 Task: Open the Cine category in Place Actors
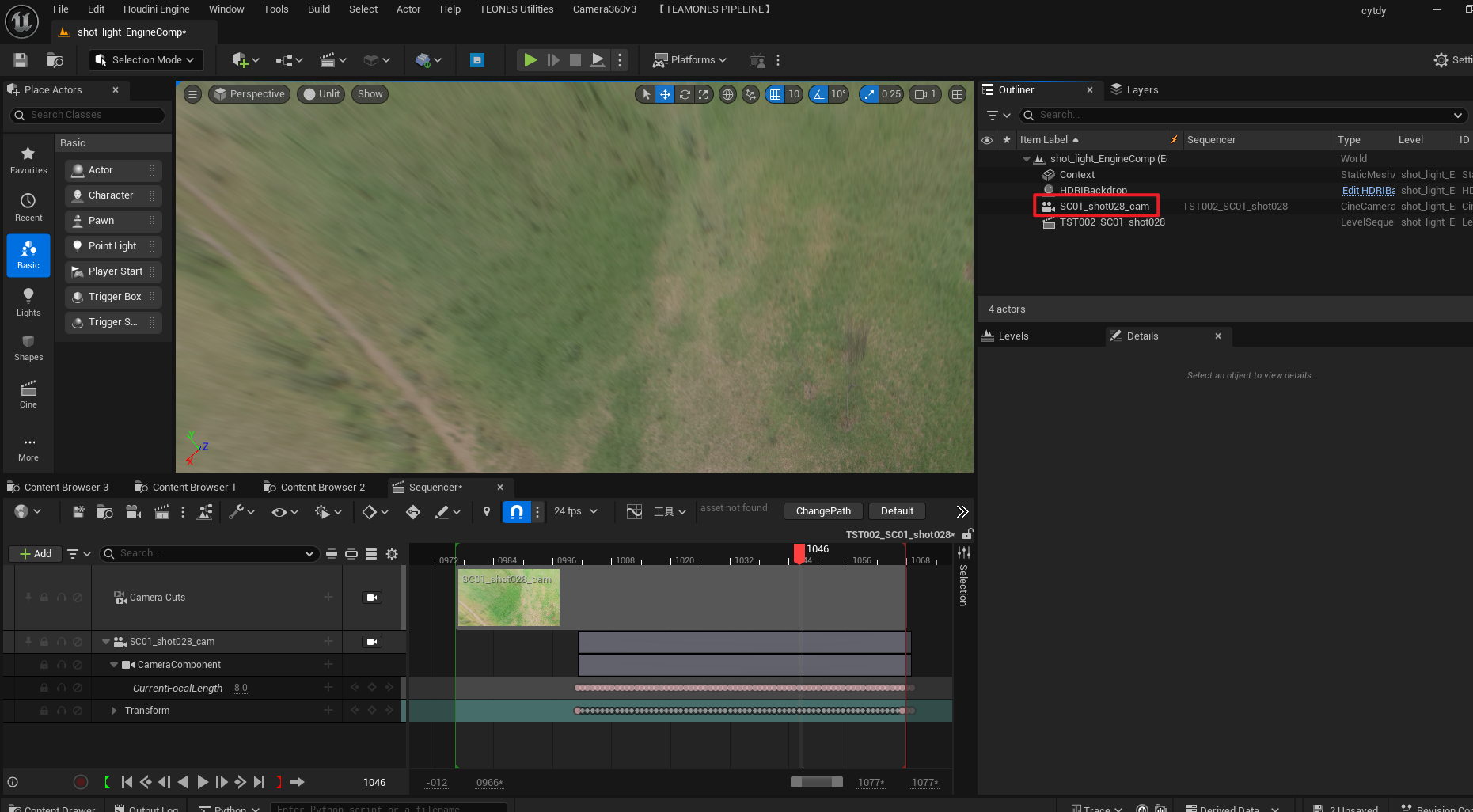(28, 393)
